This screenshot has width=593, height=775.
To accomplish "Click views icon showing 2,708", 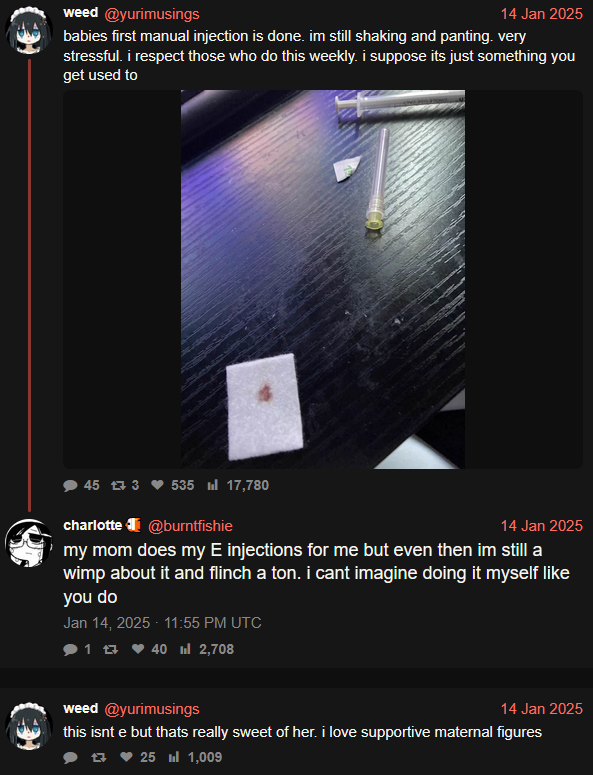I will pos(185,648).
